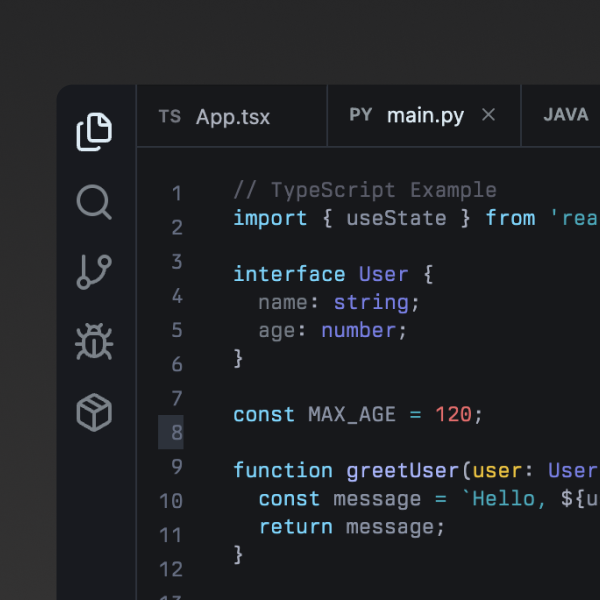600x600 pixels.
Task: Place cursor on the MAX_AGE constant
Action: click(x=351, y=414)
